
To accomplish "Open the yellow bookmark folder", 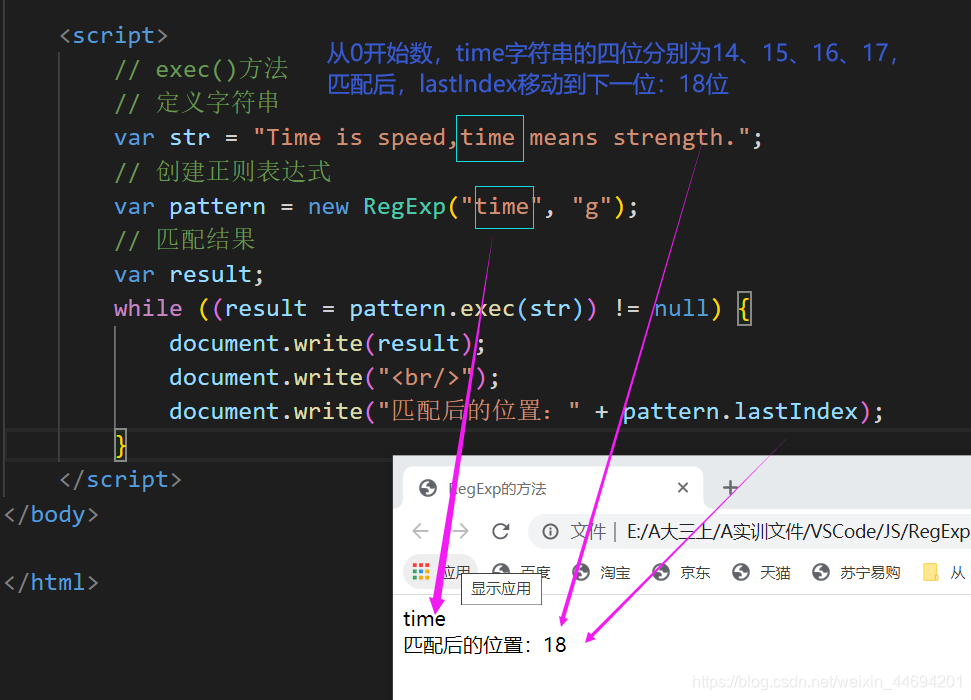I will [x=930, y=572].
